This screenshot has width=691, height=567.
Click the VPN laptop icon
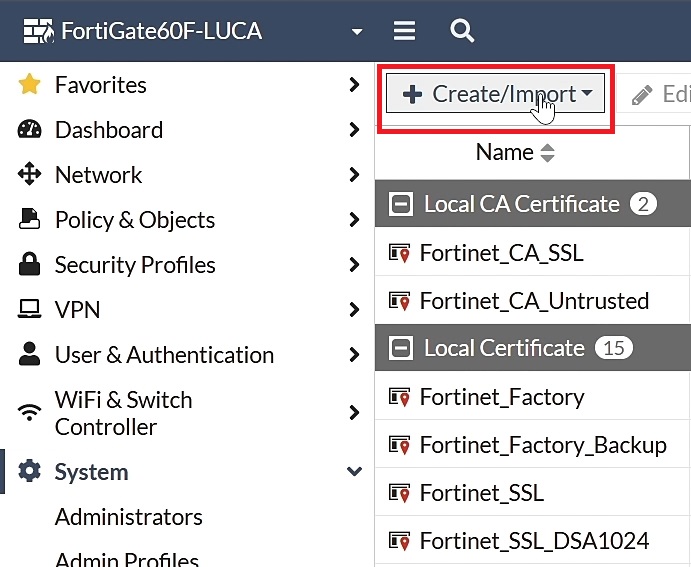(30, 309)
